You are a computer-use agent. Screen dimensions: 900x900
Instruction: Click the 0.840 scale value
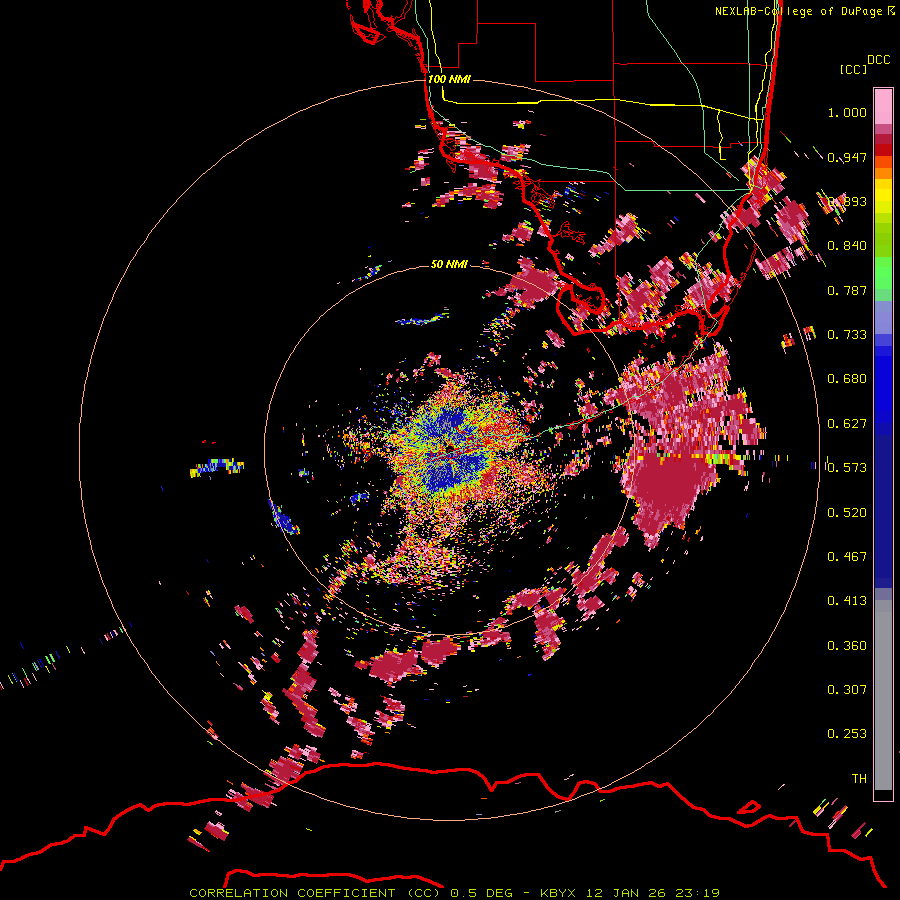847,246
